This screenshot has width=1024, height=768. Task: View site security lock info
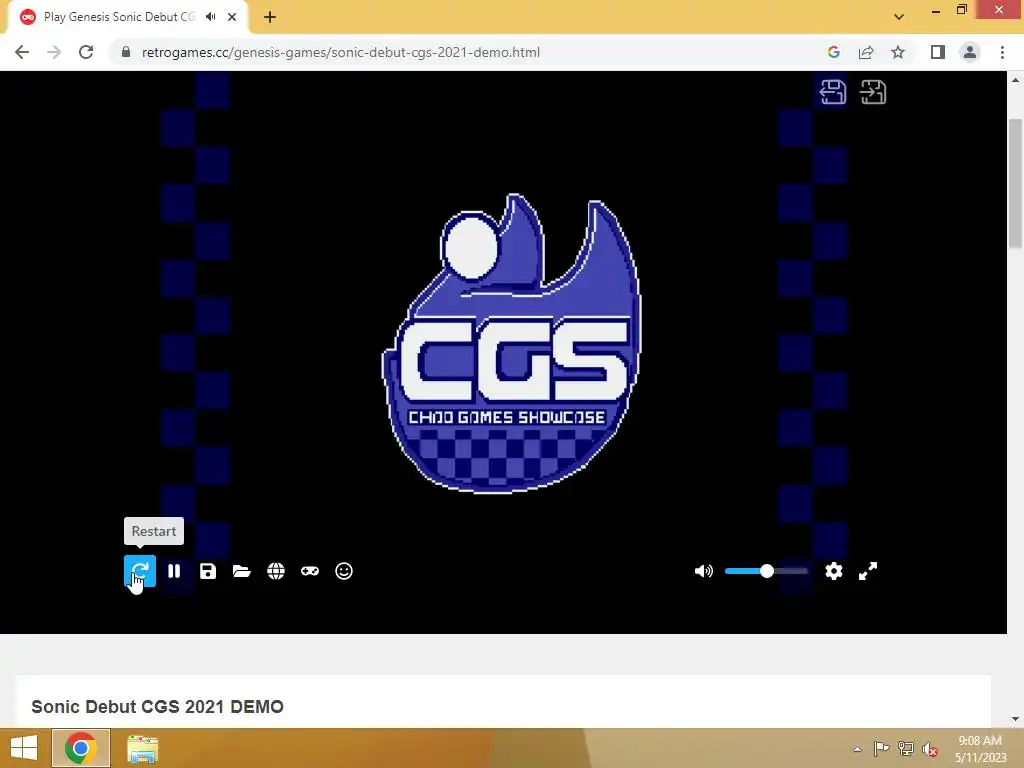point(126,52)
